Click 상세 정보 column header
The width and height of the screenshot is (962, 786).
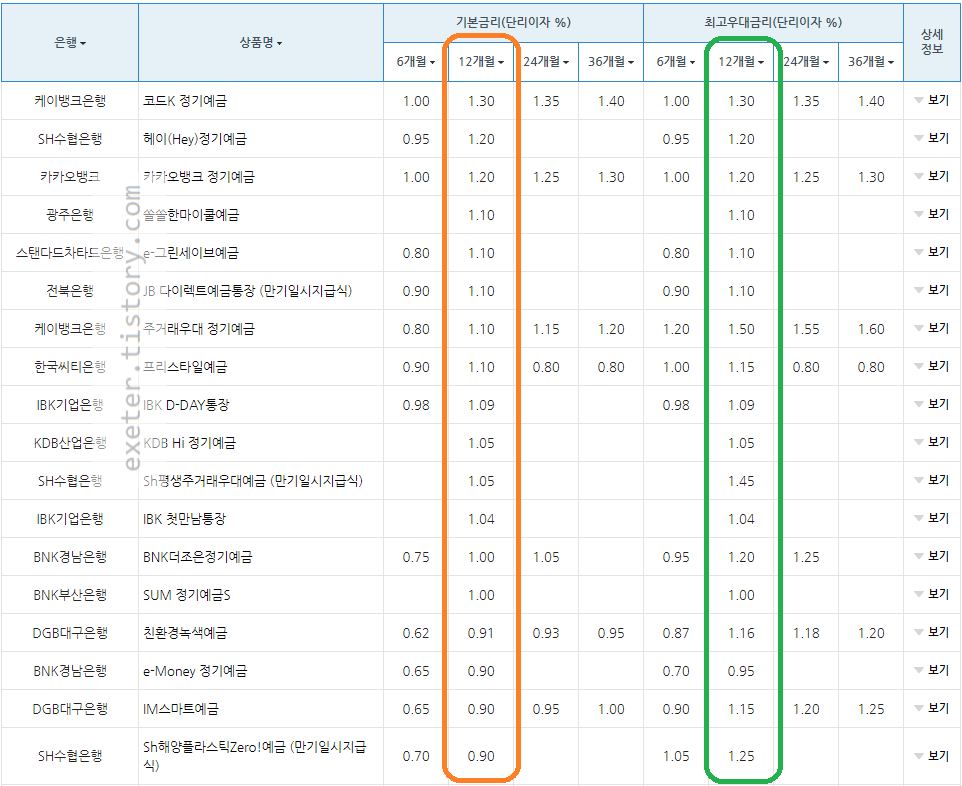[x=932, y=42]
